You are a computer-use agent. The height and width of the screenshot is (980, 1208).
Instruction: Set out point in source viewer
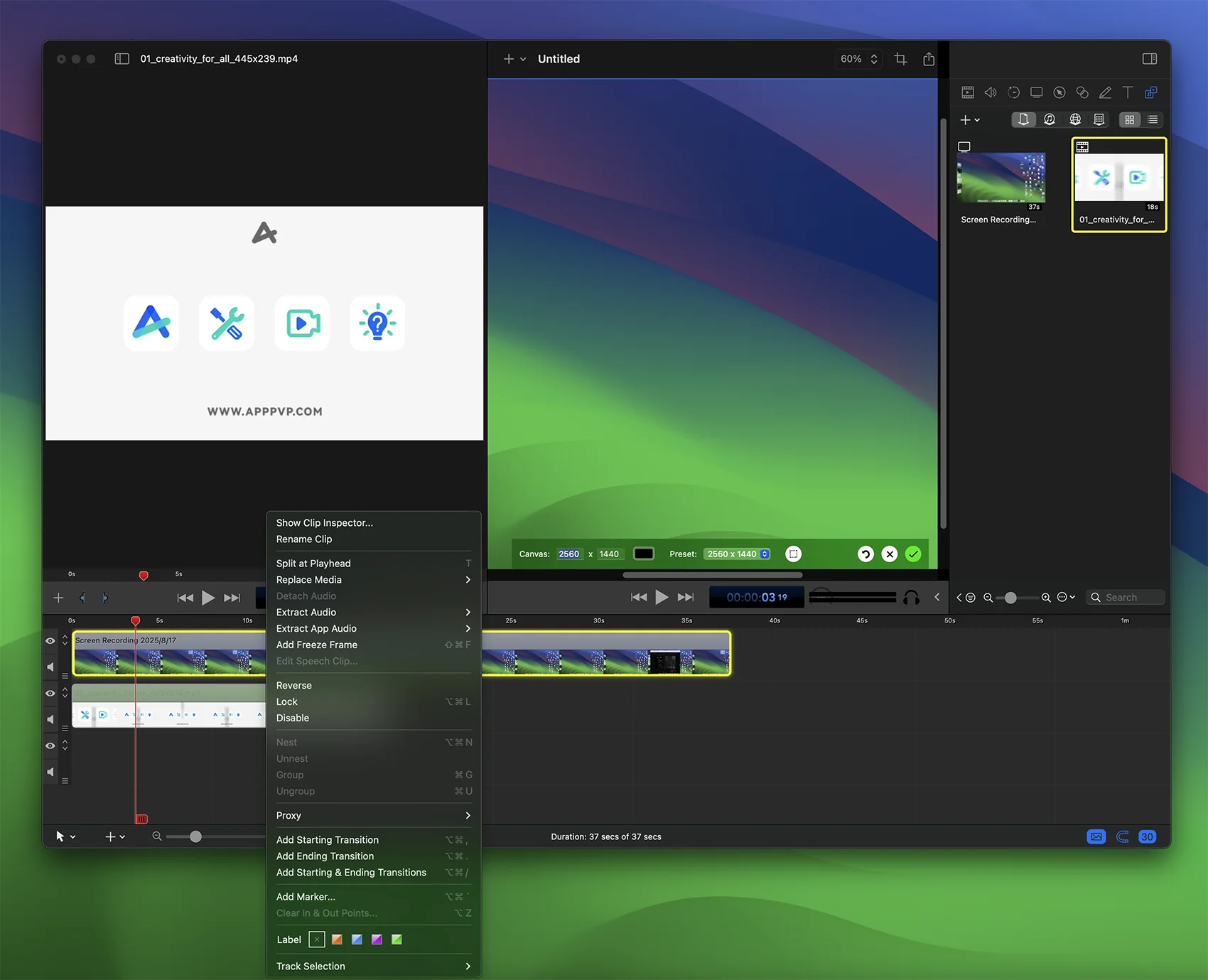coord(105,598)
